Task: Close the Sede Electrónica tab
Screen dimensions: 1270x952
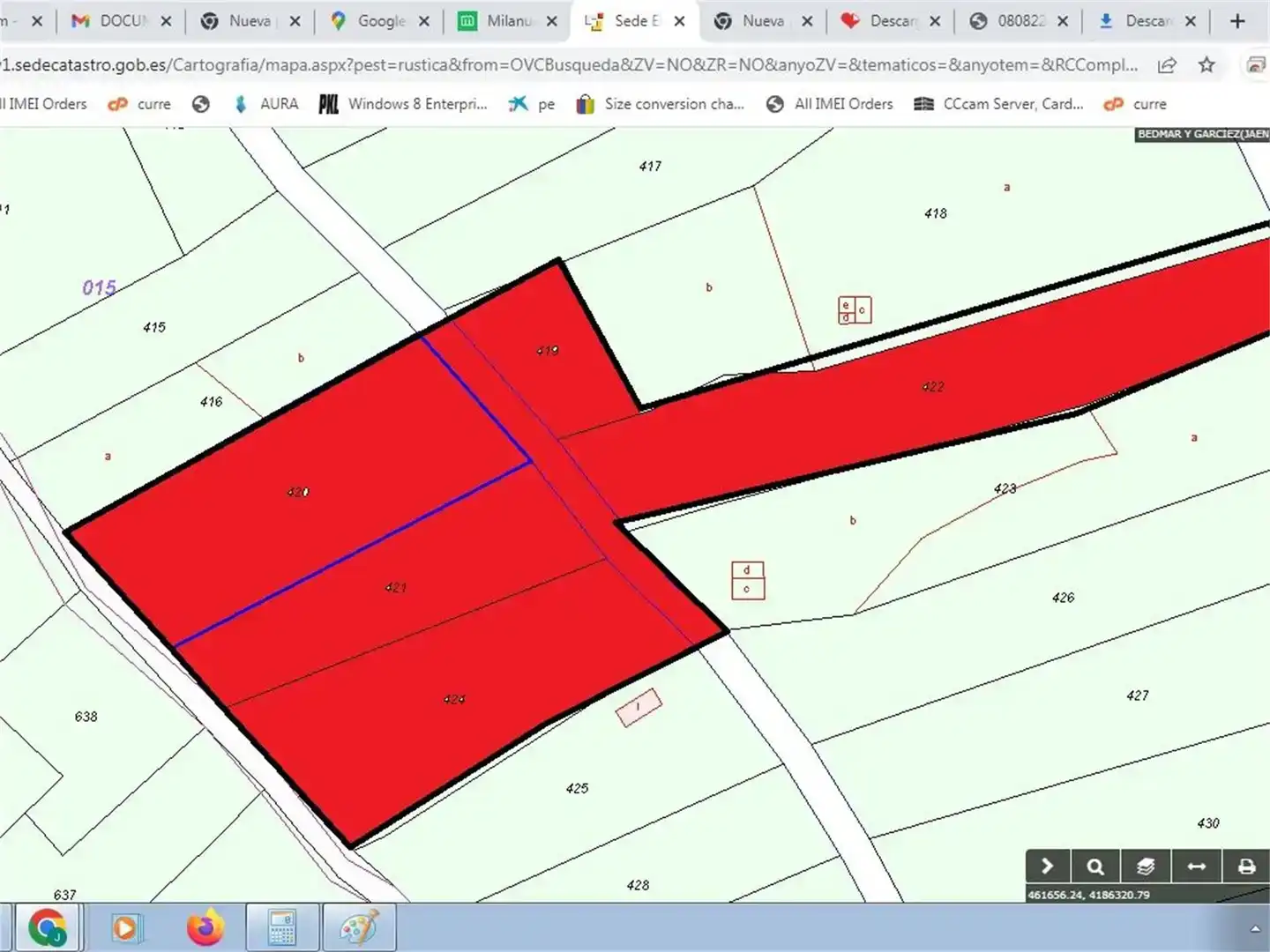Action: [679, 21]
